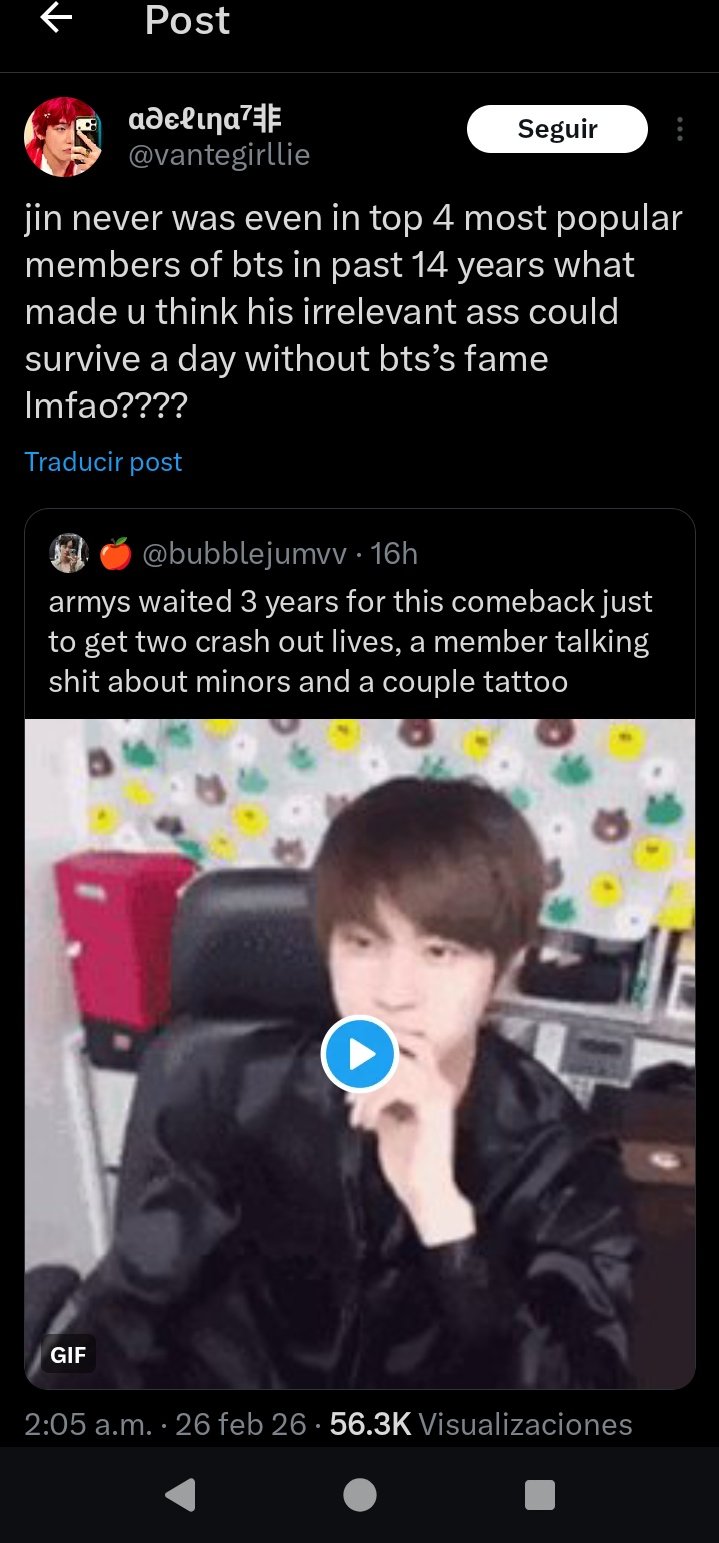This screenshot has width=719, height=1543.
Task: Open the @vantegirllie profile handle
Action: click(220, 155)
